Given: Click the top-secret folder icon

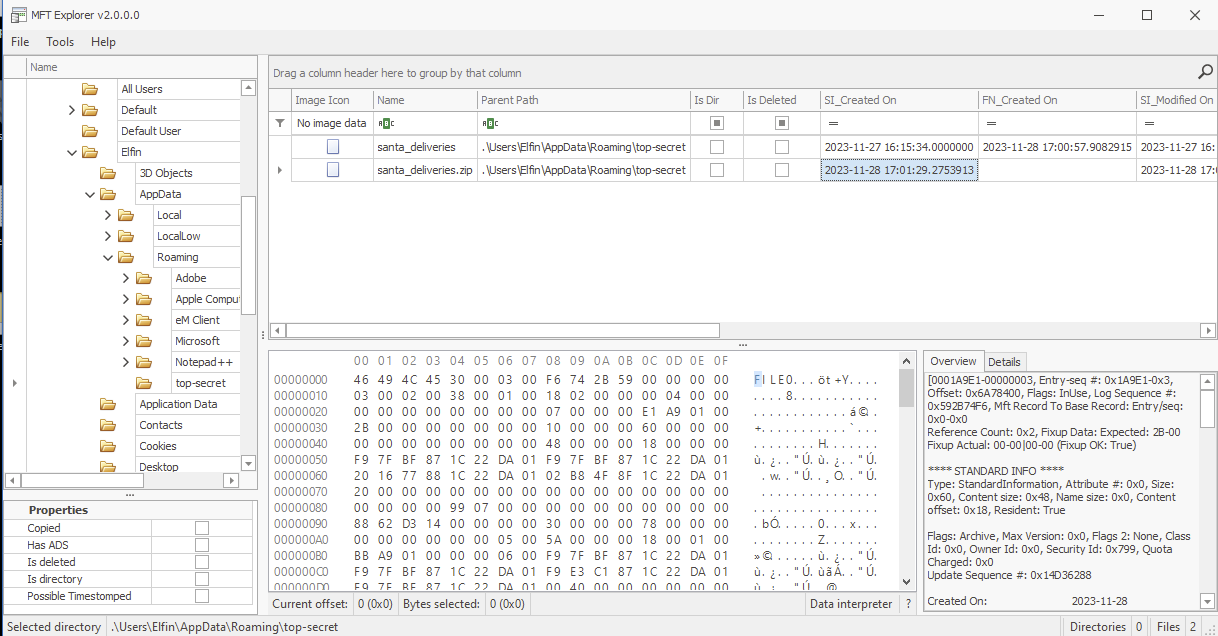Looking at the screenshot, I should click(x=144, y=383).
